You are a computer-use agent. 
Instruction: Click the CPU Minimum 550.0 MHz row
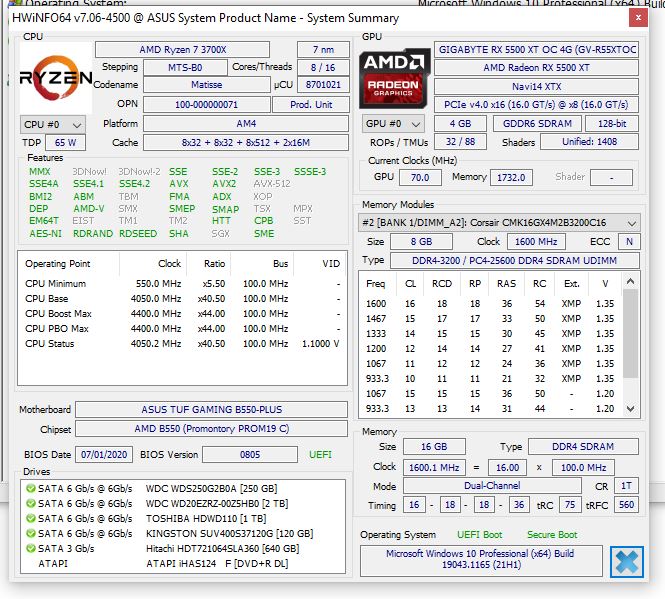(x=182, y=284)
